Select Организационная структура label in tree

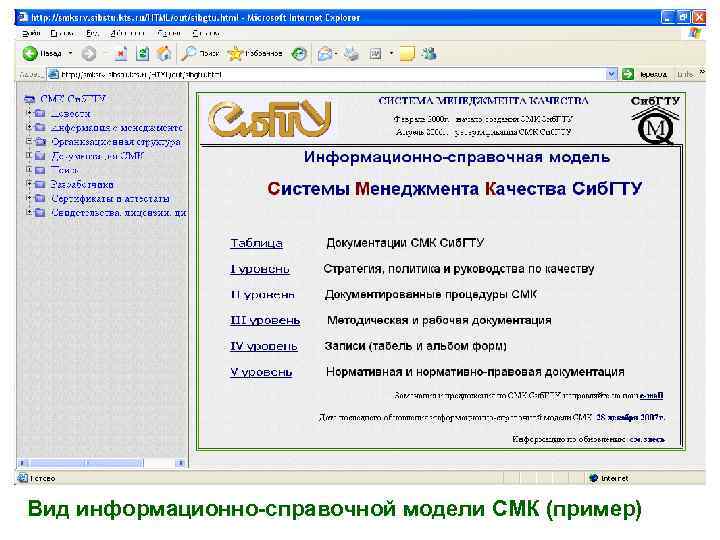[116, 141]
